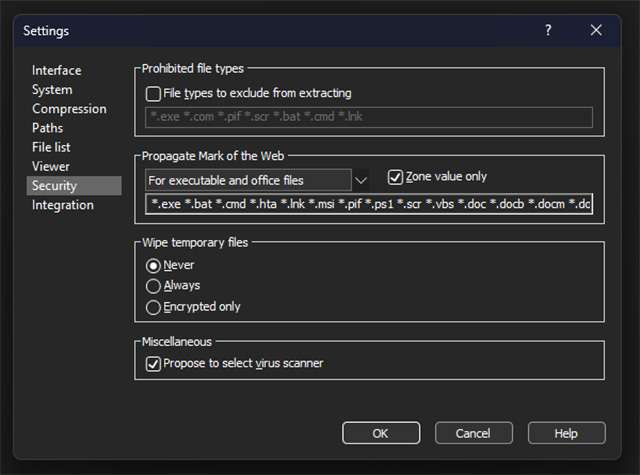The image size is (640, 475).
Task: Open the Integration settings page
Action: pos(62,205)
